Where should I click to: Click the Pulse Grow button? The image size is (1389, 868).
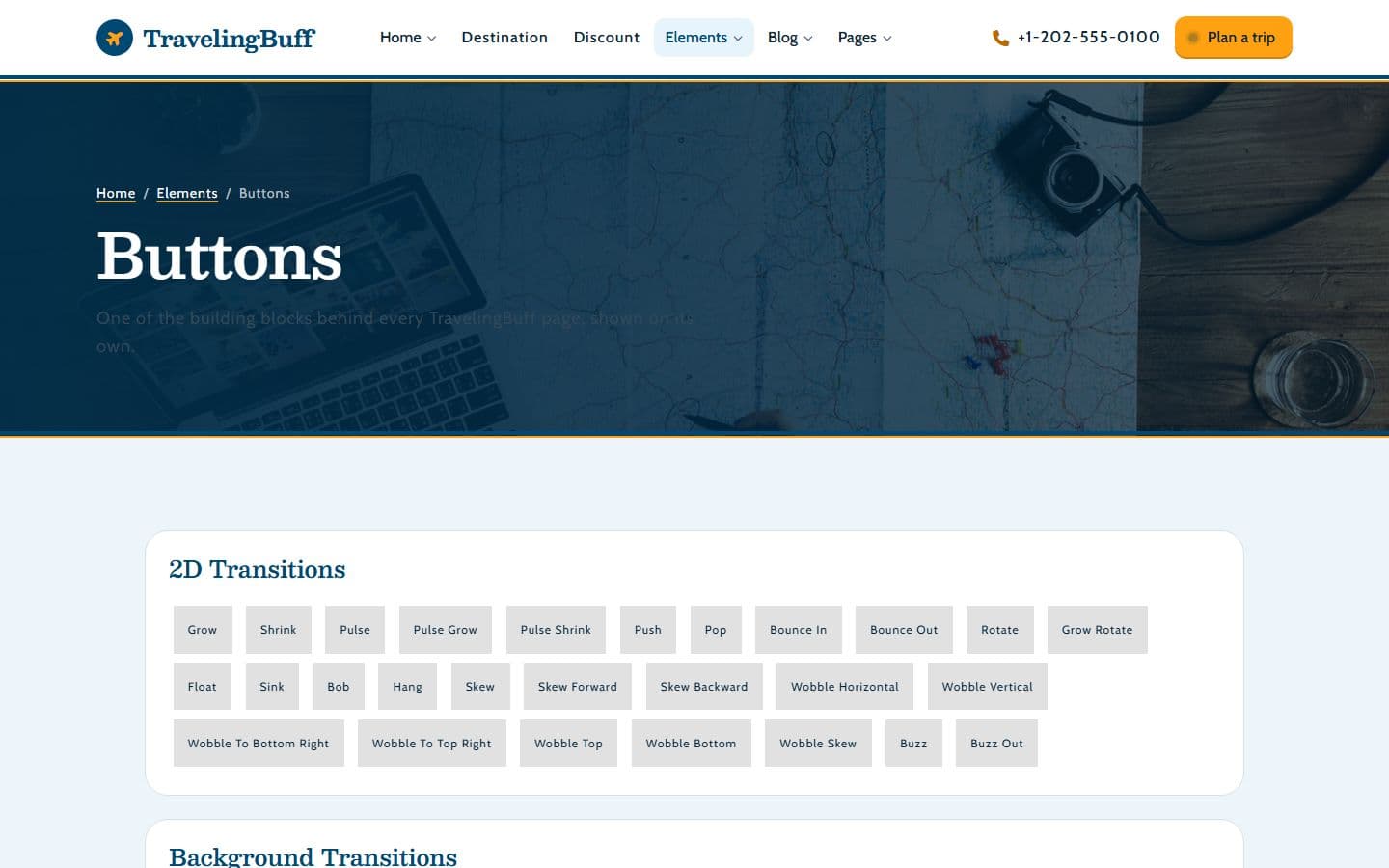[x=446, y=630]
